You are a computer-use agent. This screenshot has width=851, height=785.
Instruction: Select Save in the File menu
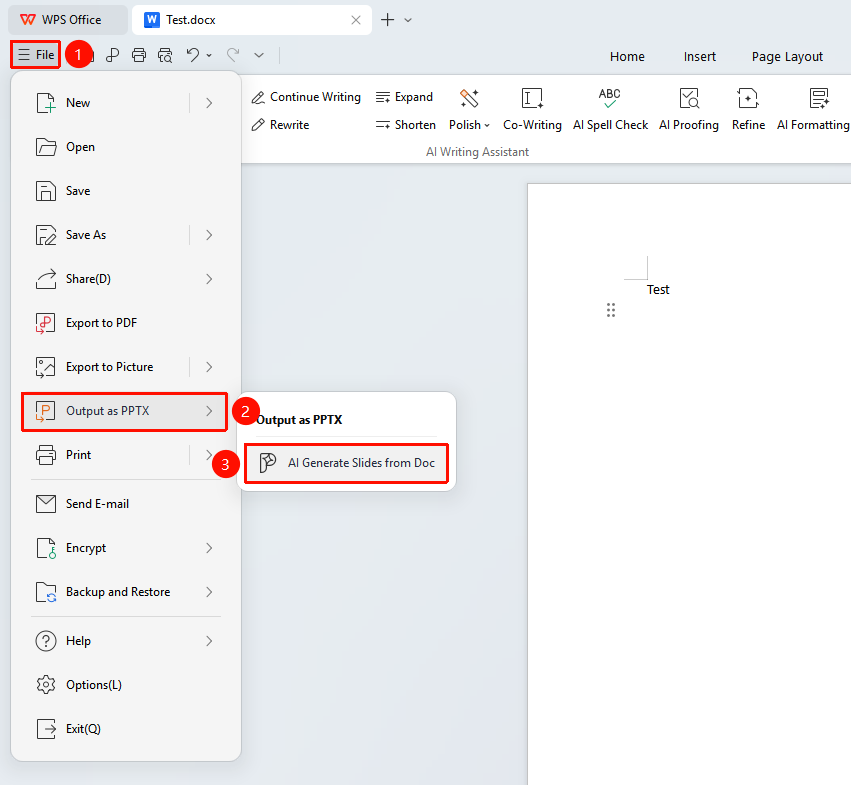(x=124, y=191)
